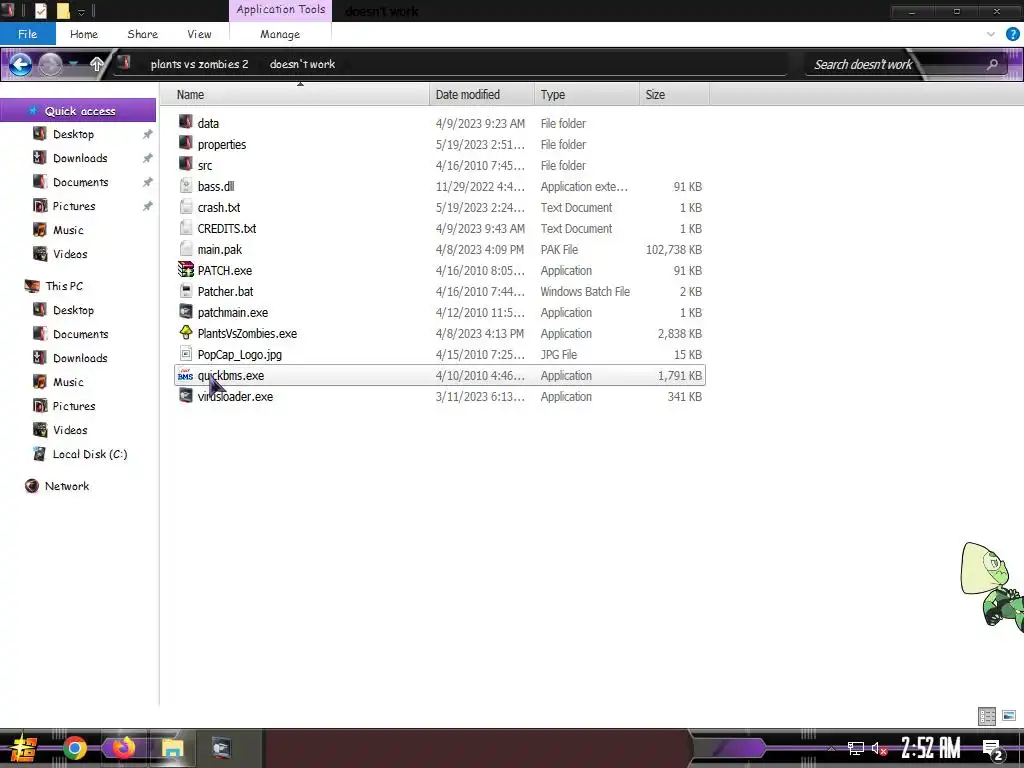This screenshot has width=1024, height=768.
Task: Click the Windows Batch File type cell
Action: point(585,291)
